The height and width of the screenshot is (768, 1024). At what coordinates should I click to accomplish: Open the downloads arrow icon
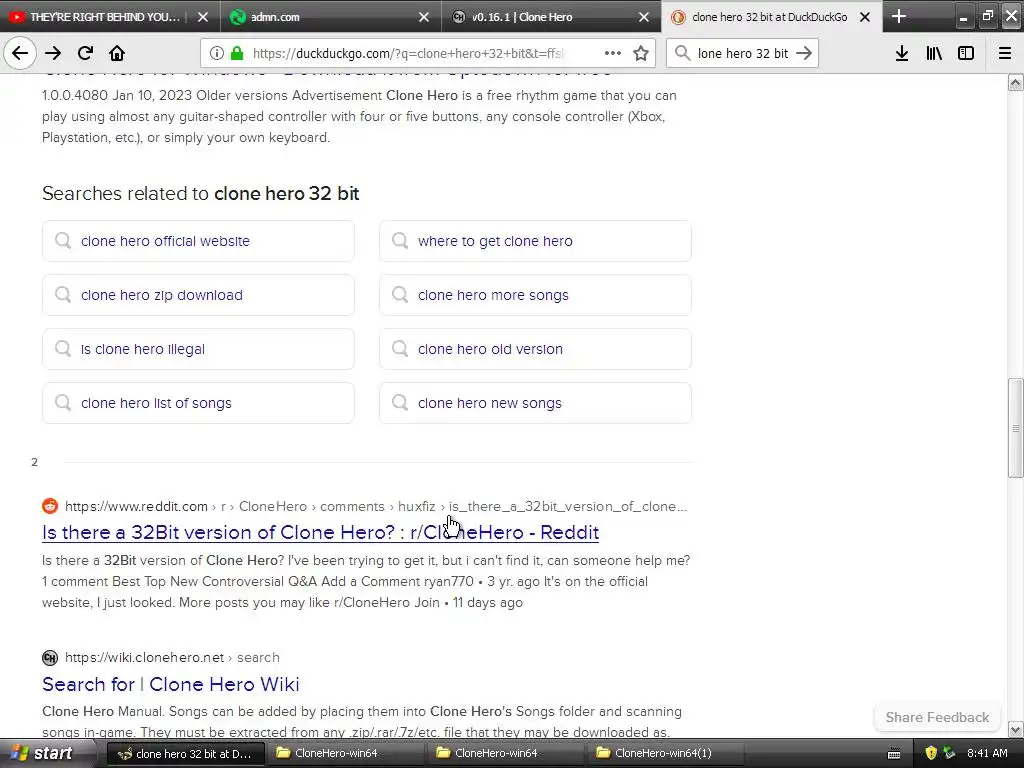tap(902, 53)
